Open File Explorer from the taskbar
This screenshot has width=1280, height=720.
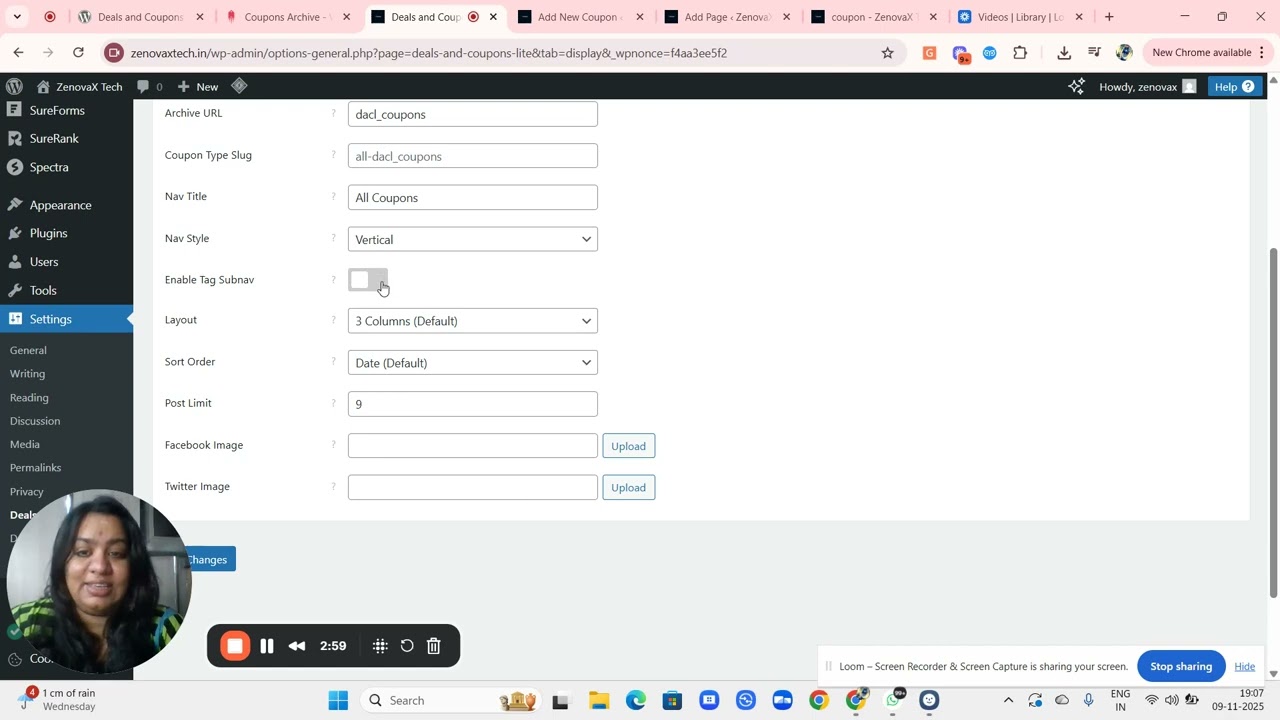click(x=599, y=700)
